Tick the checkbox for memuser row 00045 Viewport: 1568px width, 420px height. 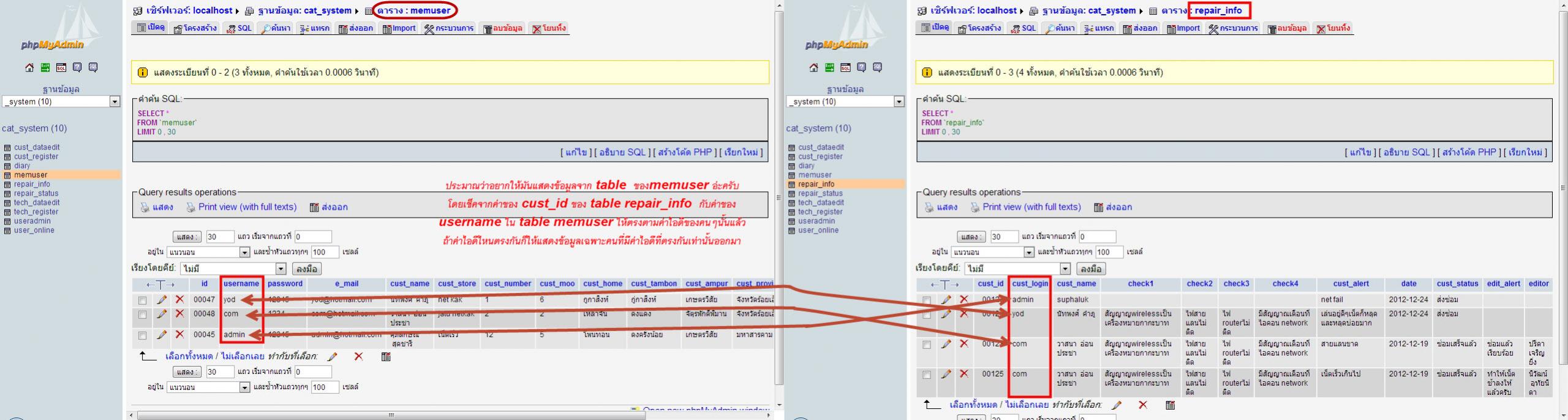pyautogui.click(x=143, y=335)
